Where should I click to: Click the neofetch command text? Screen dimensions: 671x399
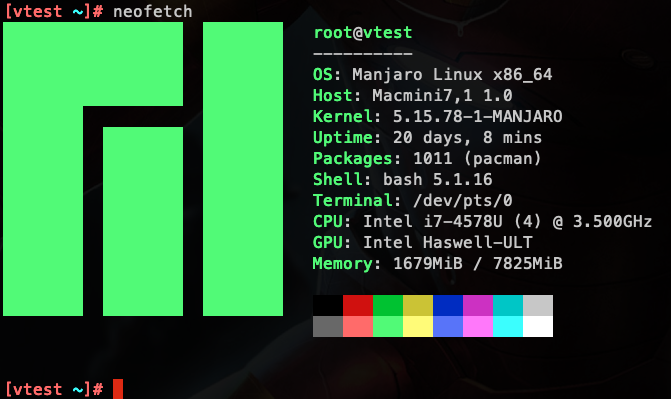[x=153, y=12]
